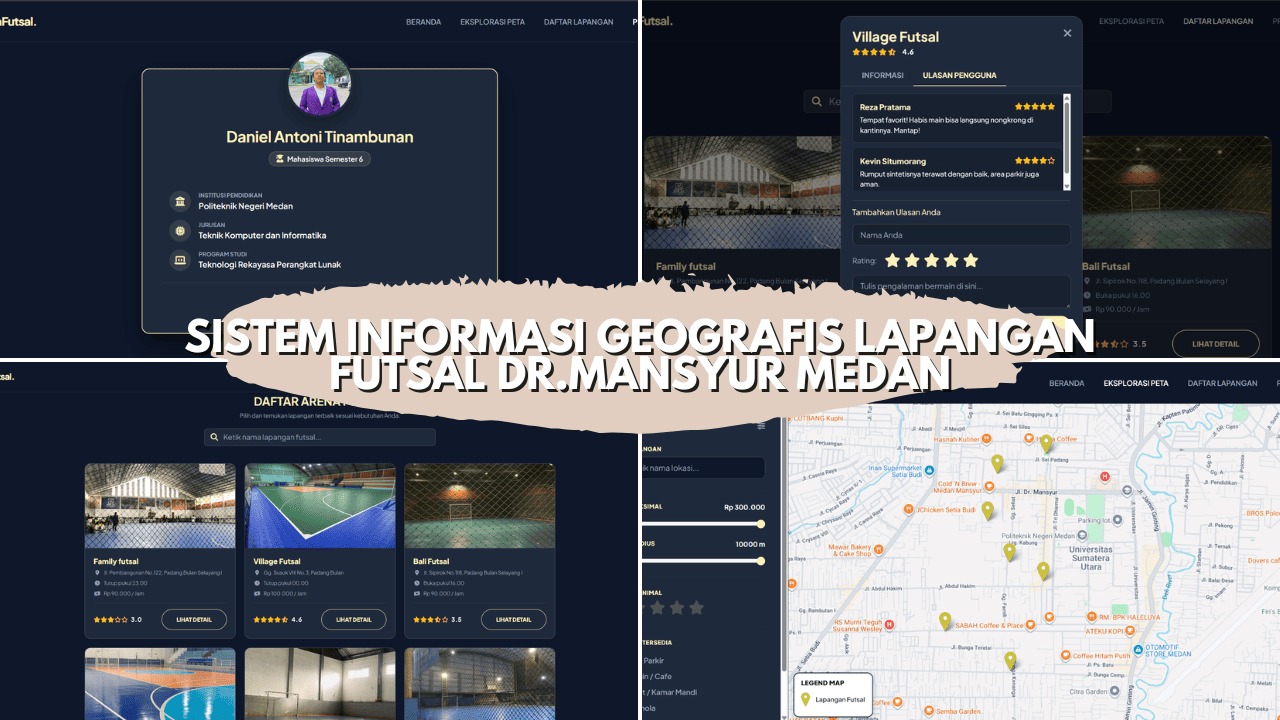This screenshot has height=720, width=1280.
Task: Click the search magnifier beside 'Ketik nama lapangan futsal'
Action: [x=213, y=437]
